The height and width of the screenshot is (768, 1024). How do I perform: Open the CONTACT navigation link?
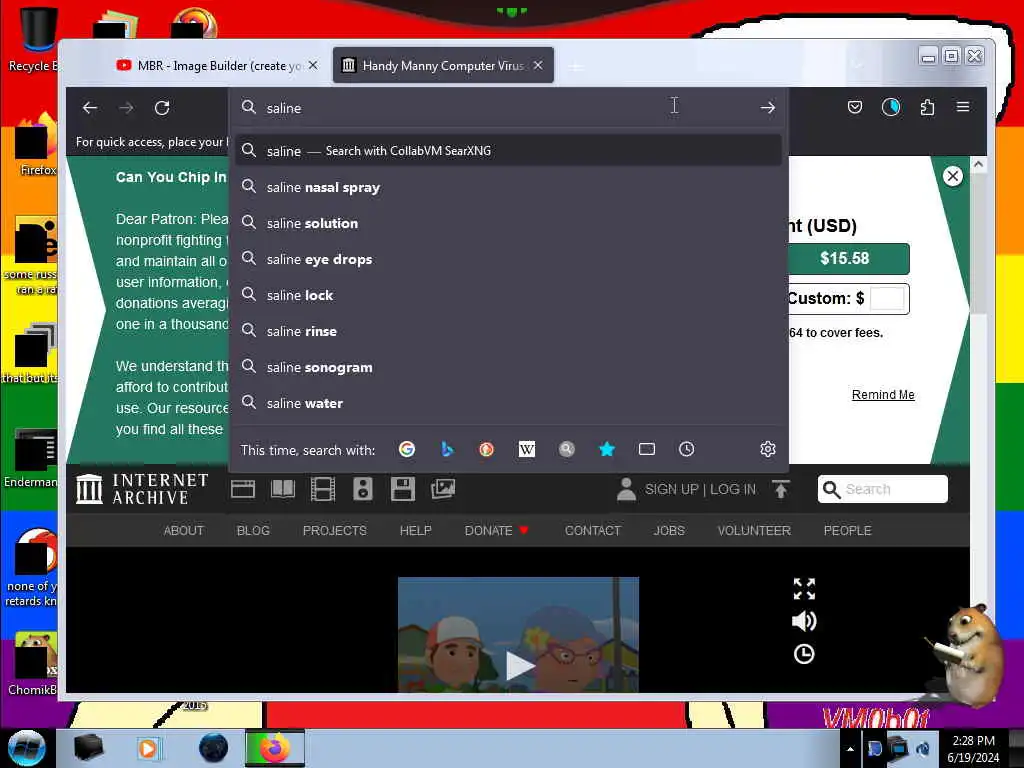(x=592, y=530)
